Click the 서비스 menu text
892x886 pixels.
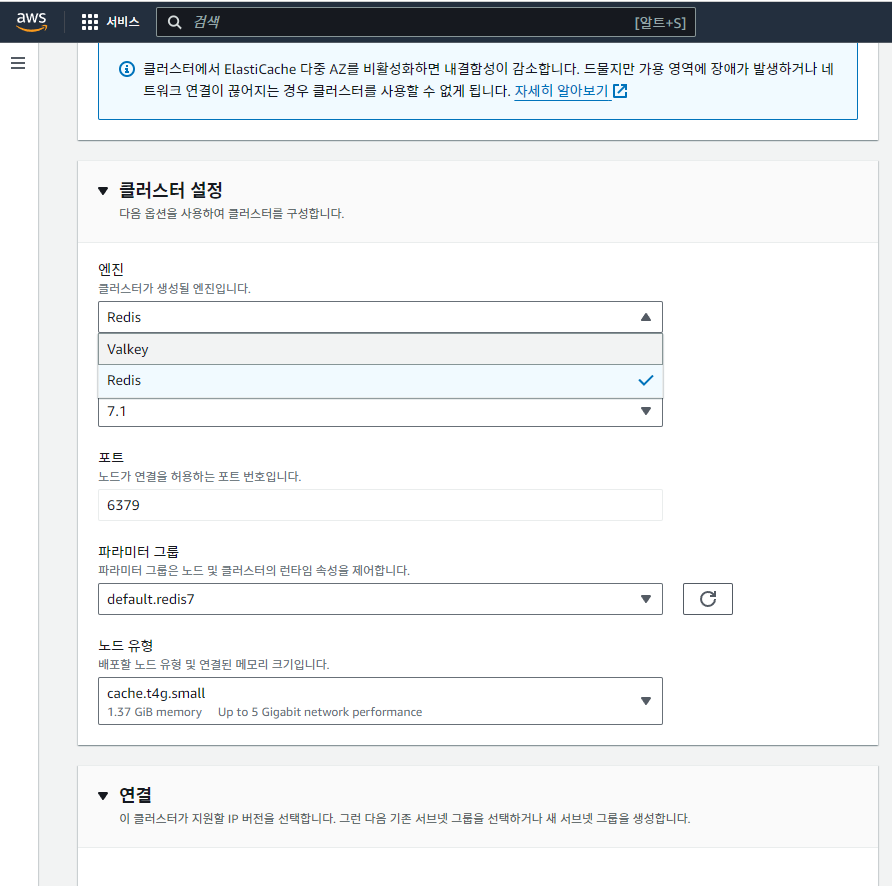click(x=123, y=22)
